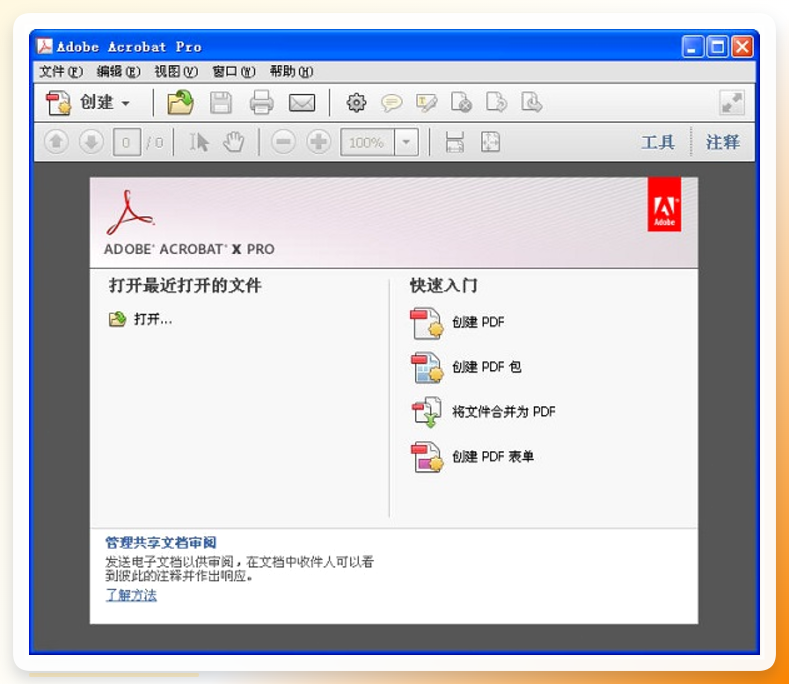
Task: Click the icon beside 创建 PDF 表单
Action: click(x=427, y=458)
